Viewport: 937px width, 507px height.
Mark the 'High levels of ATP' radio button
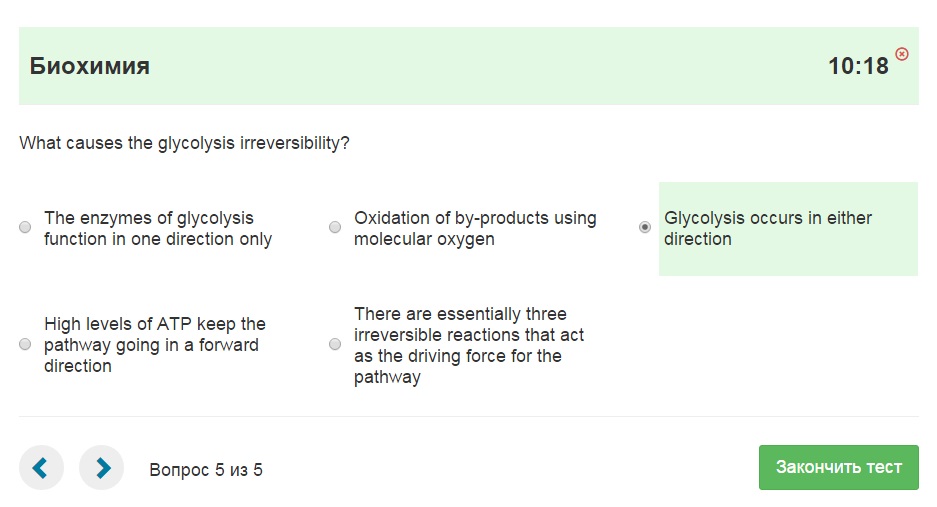pos(25,345)
